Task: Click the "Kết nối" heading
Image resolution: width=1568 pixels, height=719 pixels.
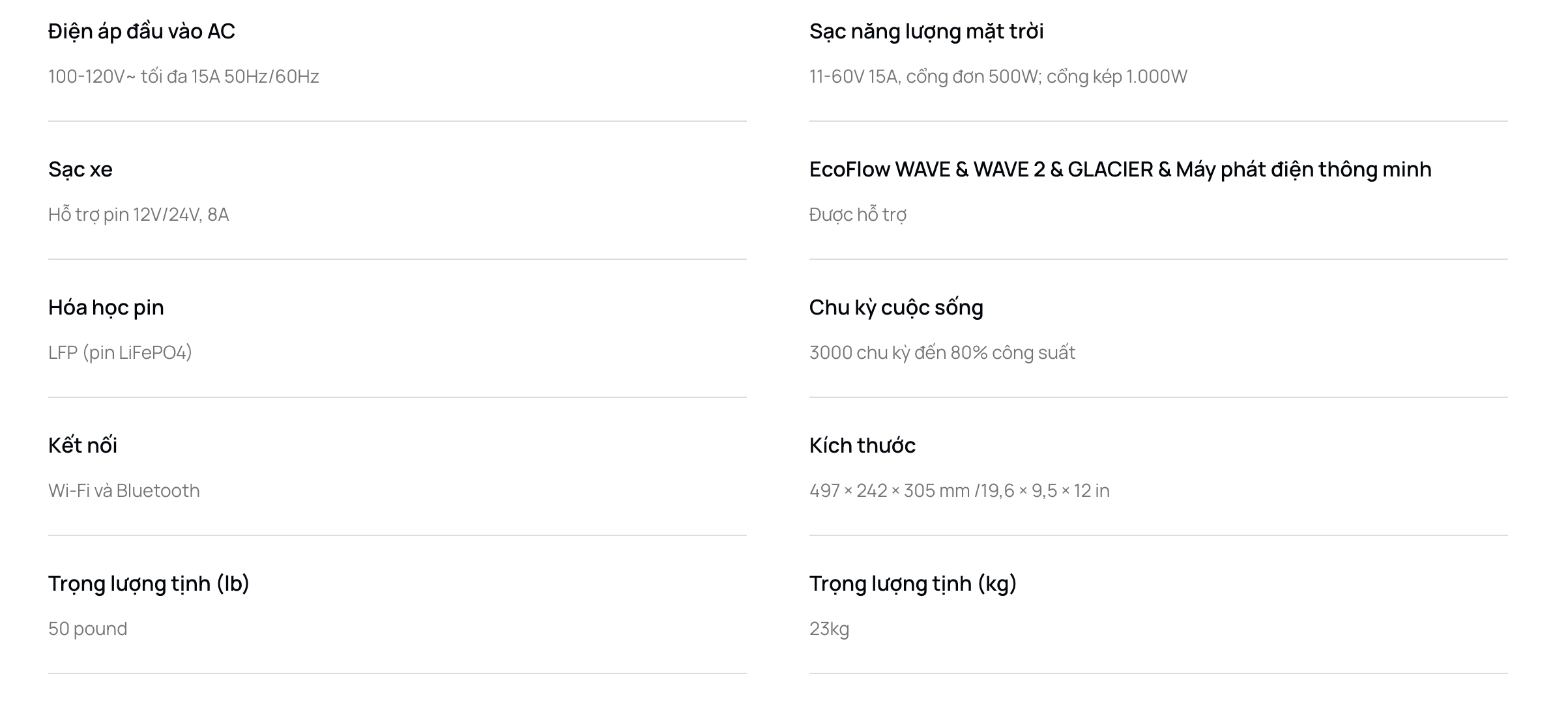Action: click(x=83, y=445)
